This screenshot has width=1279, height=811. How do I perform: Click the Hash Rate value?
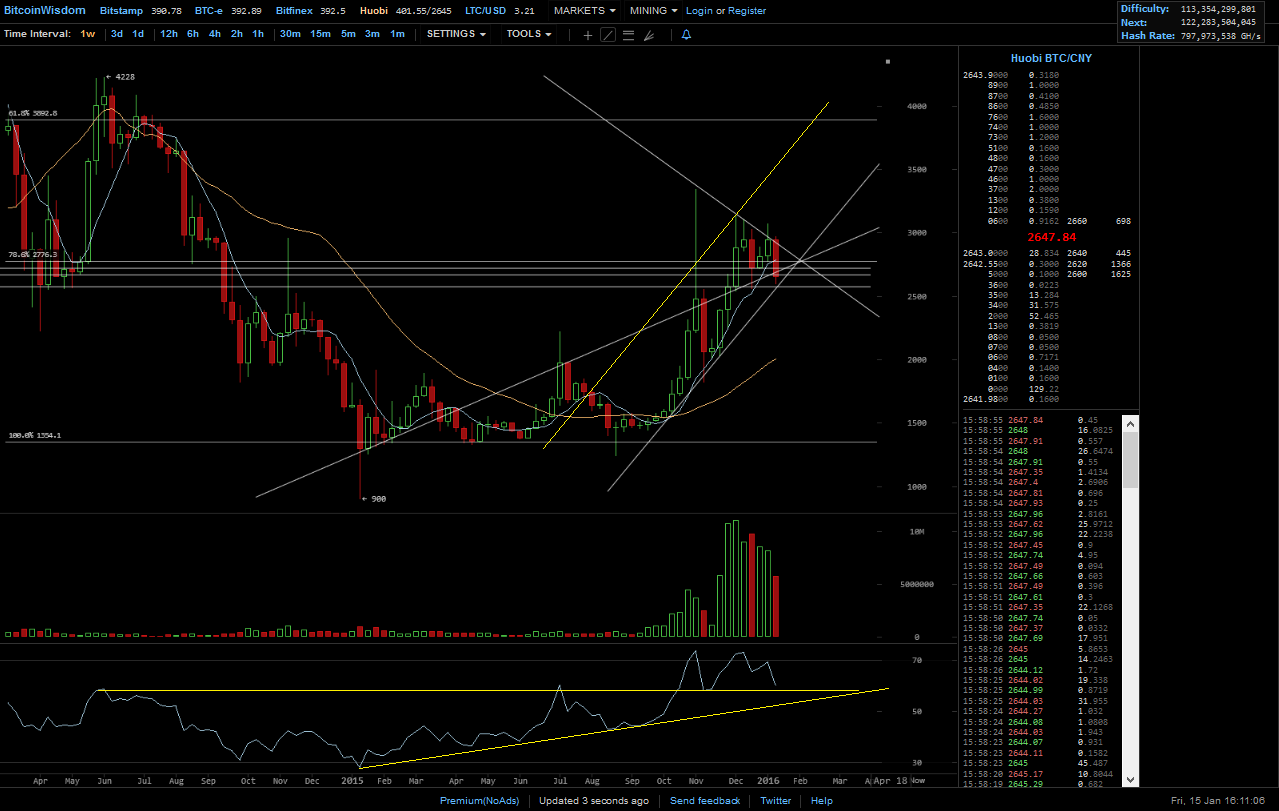click(1223, 35)
